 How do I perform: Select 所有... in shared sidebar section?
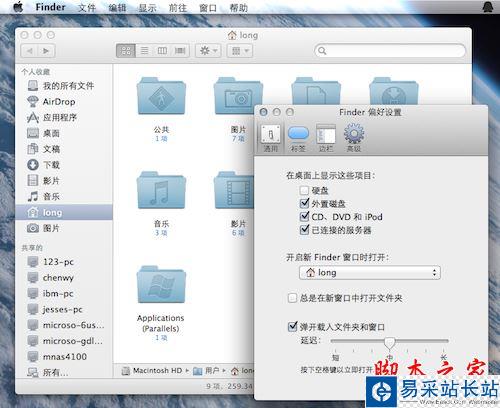[64, 372]
